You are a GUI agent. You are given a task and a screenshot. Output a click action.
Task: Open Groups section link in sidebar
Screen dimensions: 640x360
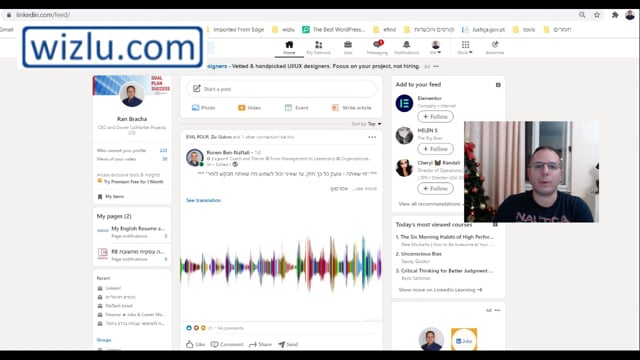104,340
